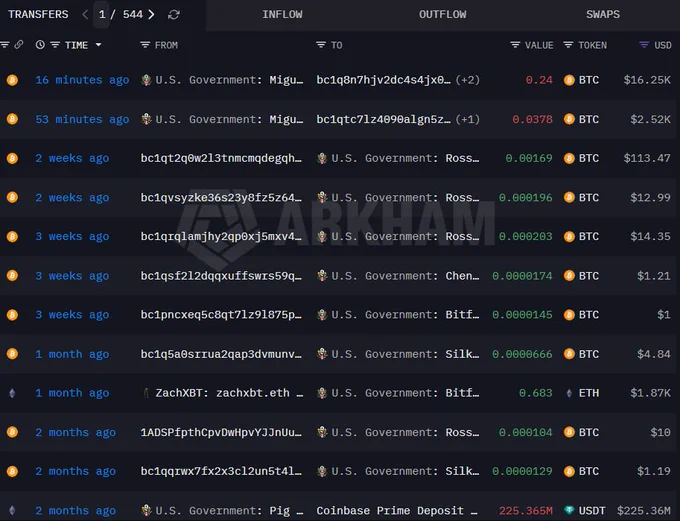Select value 0.683 ETH
The width and height of the screenshot is (680, 521).
pyautogui.click(x=536, y=393)
